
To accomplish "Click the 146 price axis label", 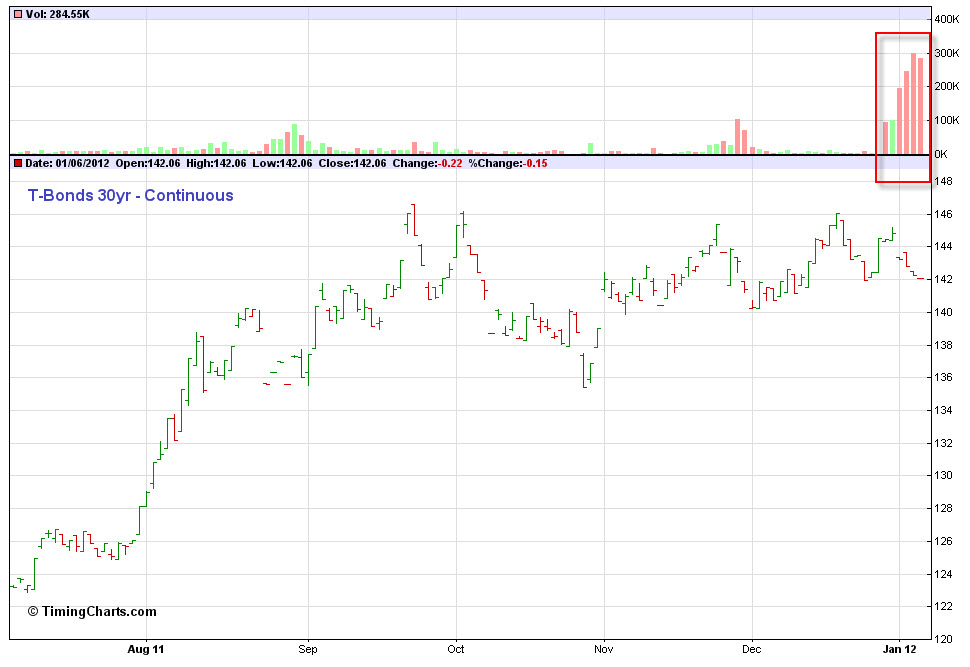I will [x=944, y=214].
